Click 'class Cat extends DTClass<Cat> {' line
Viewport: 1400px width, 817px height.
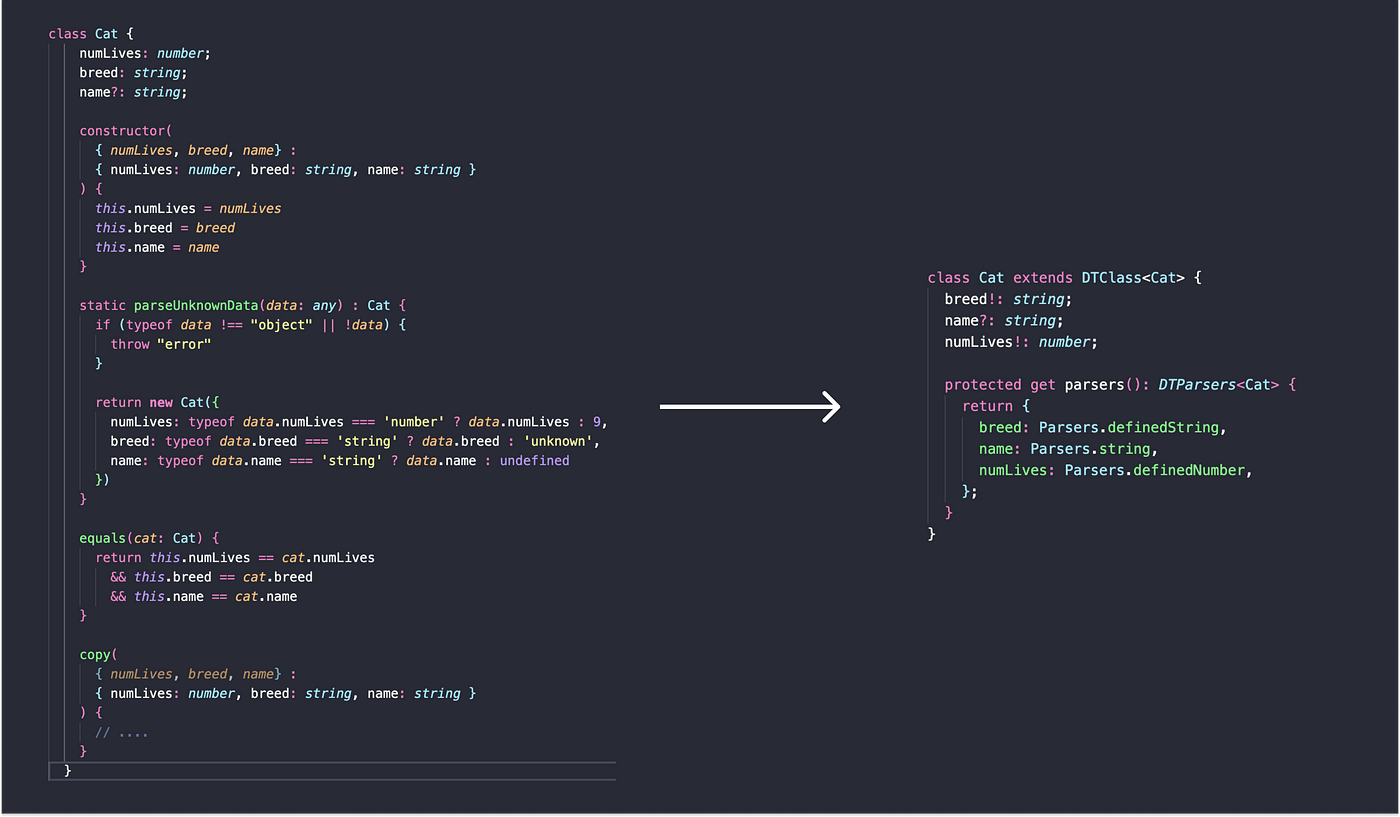[1064, 278]
